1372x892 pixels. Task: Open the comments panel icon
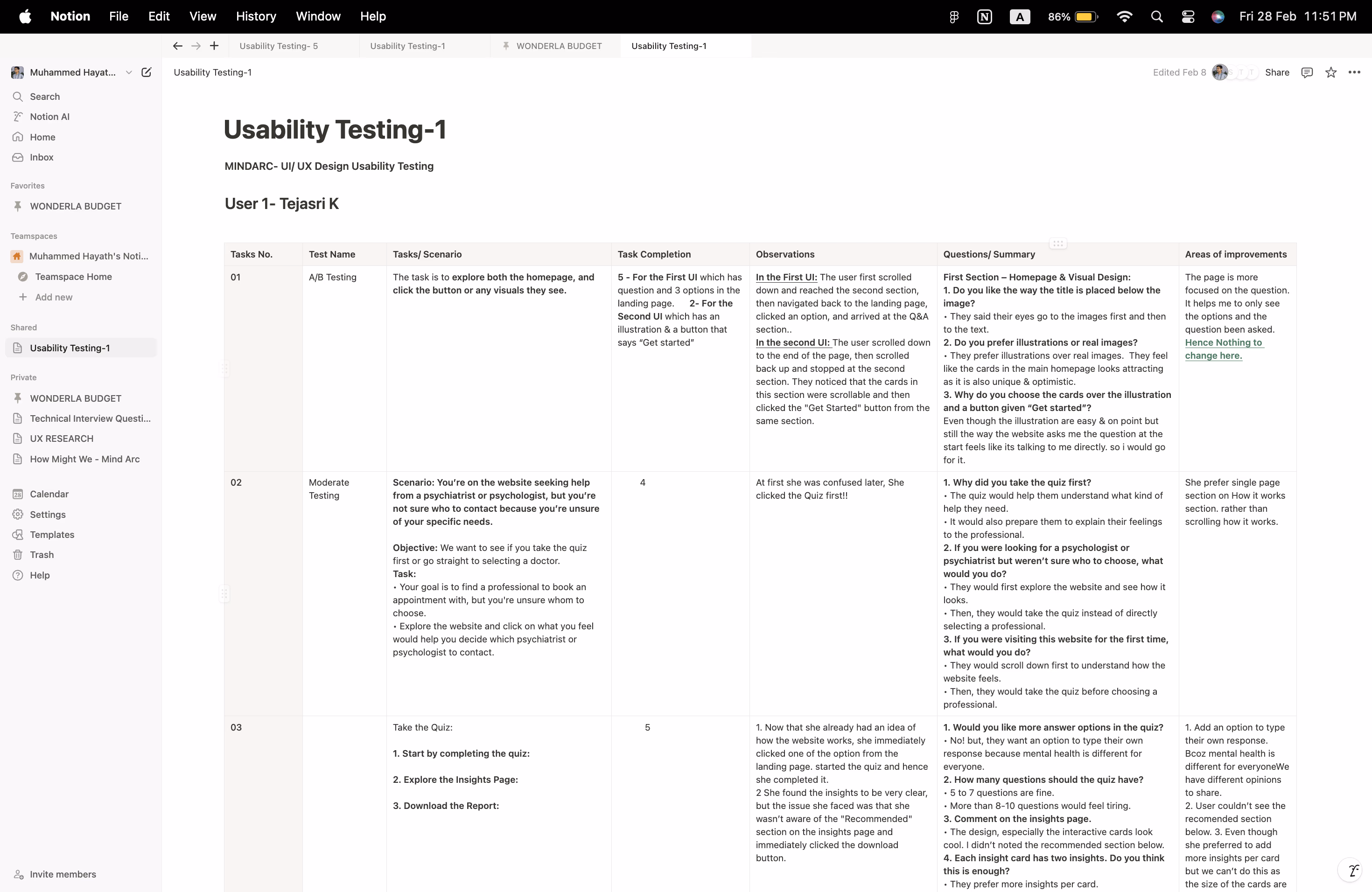click(1307, 72)
